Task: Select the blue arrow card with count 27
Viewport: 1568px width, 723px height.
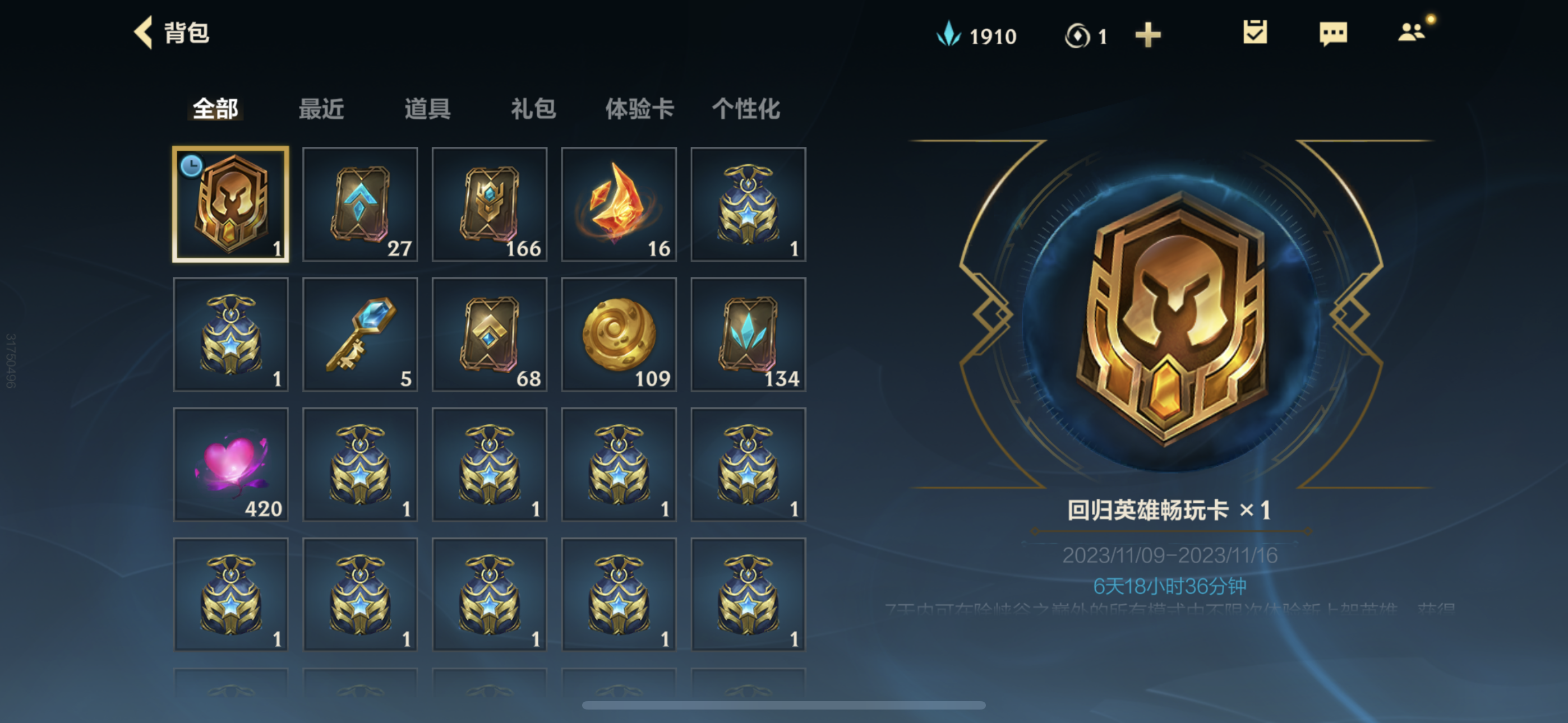Action: click(x=361, y=205)
